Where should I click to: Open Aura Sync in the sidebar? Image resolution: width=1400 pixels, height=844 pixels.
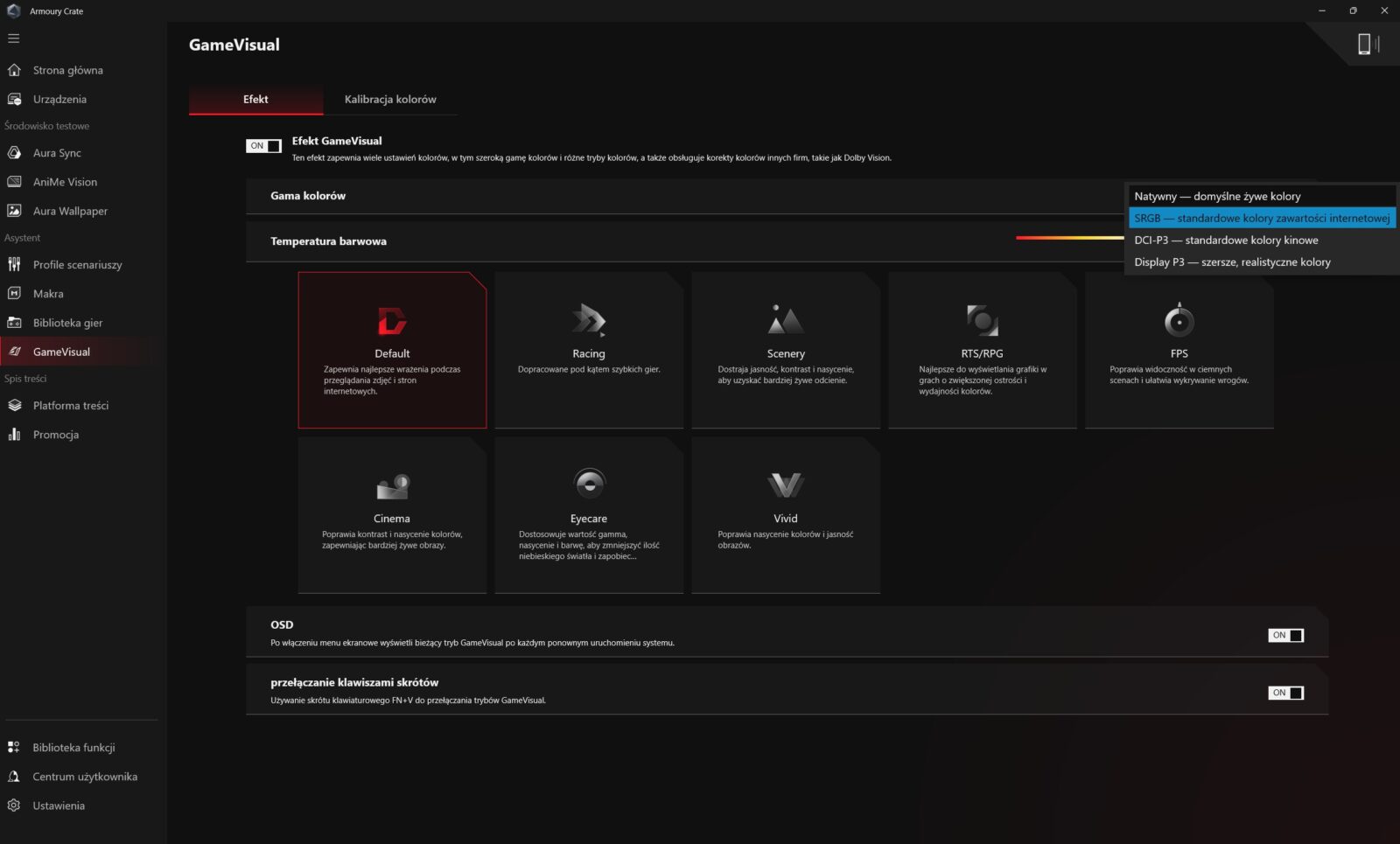click(x=57, y=153)
